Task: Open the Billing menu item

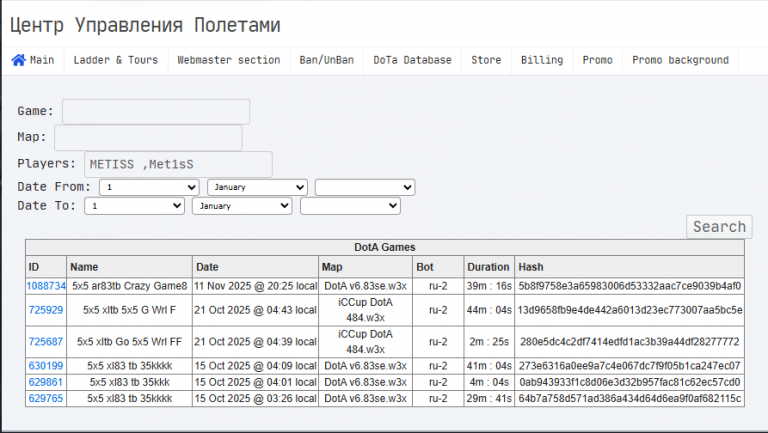Action: tap(542, 60)
